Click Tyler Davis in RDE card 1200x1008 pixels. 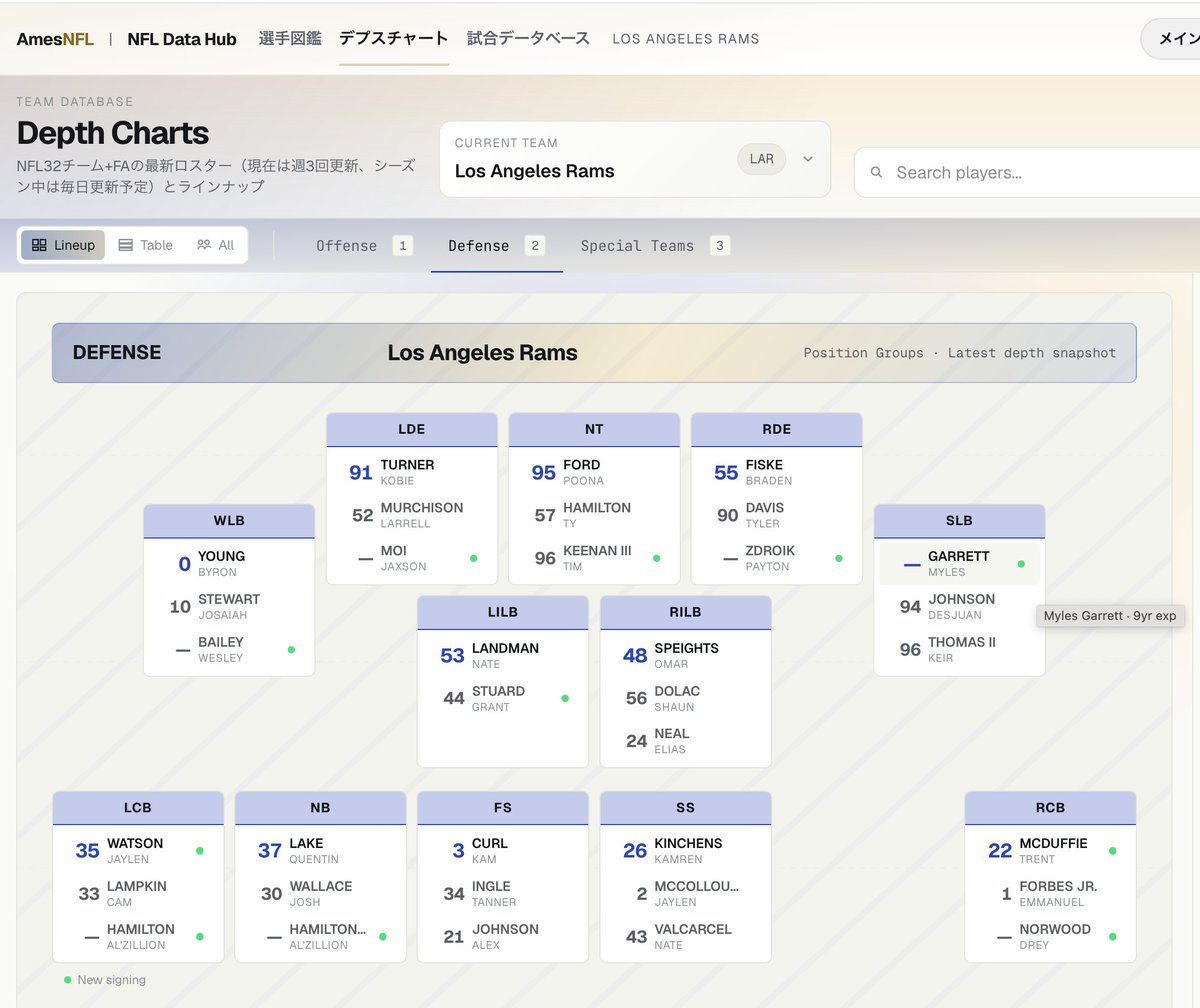(777, 515)
